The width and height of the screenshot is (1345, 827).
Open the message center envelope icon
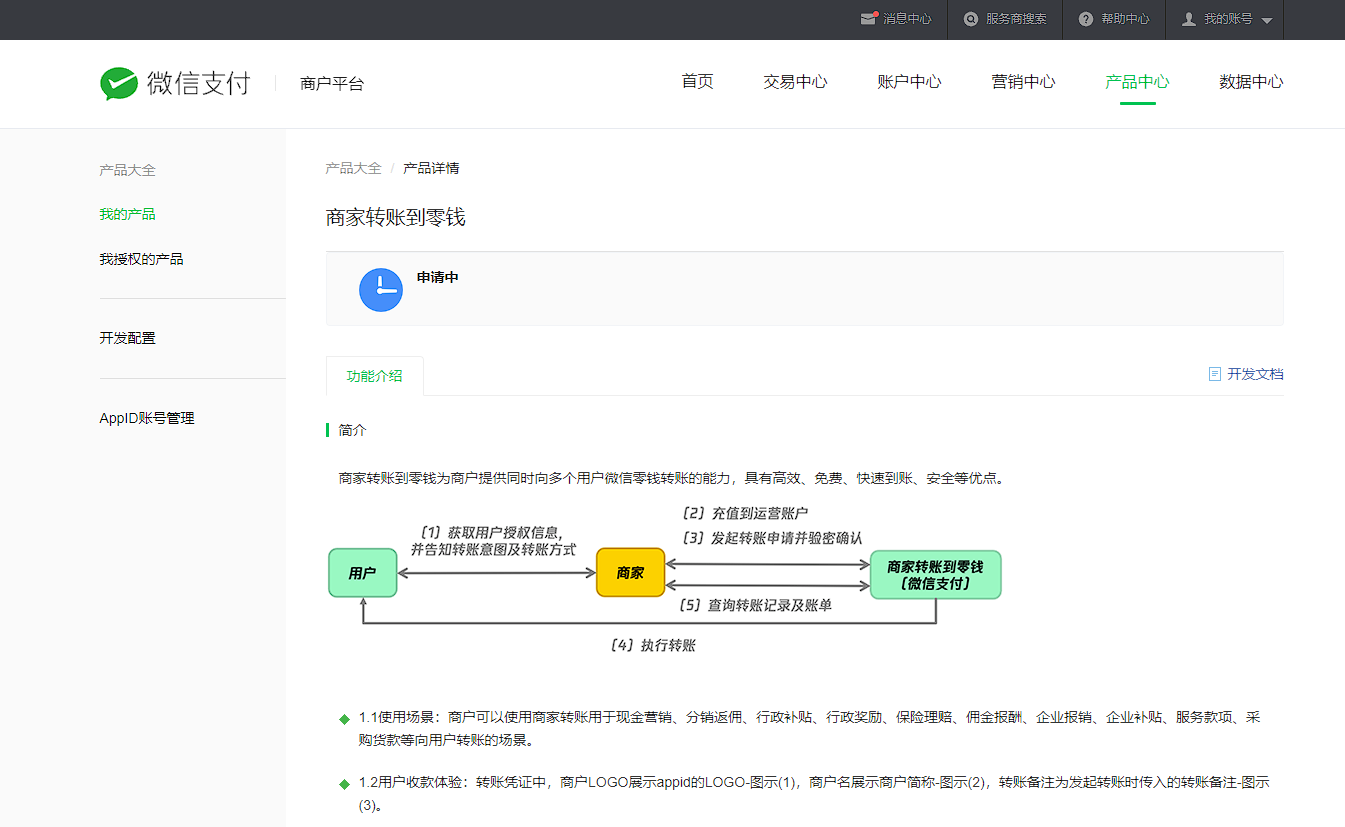click(868, 19)
